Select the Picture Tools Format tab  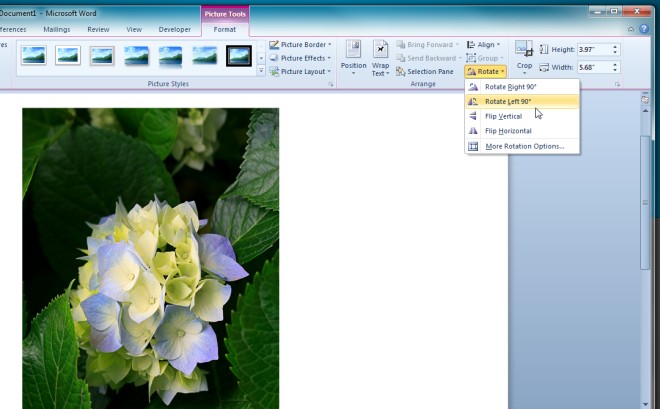pos(225,29)
